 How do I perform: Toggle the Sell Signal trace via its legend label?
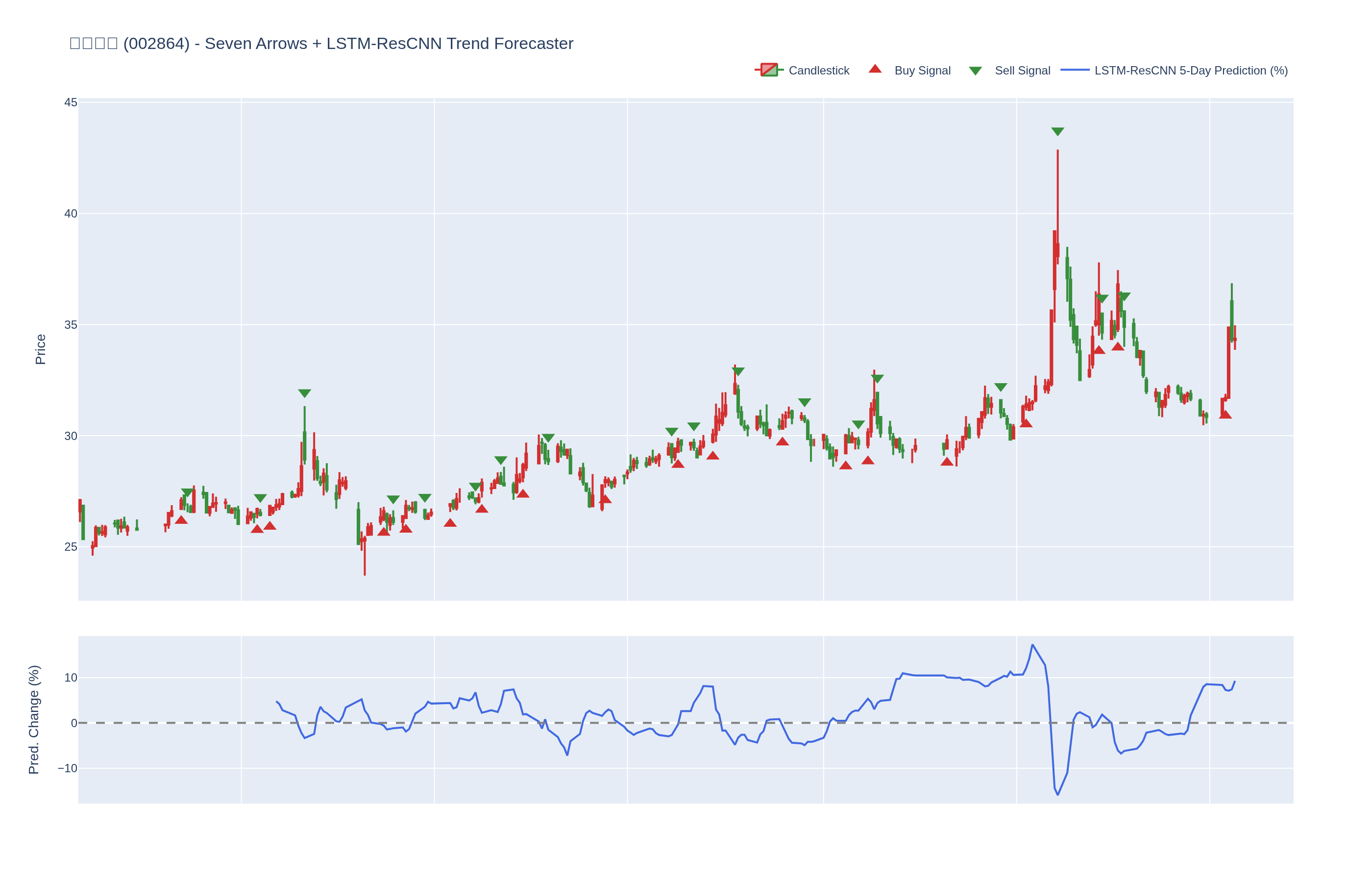click(1022, 71)
